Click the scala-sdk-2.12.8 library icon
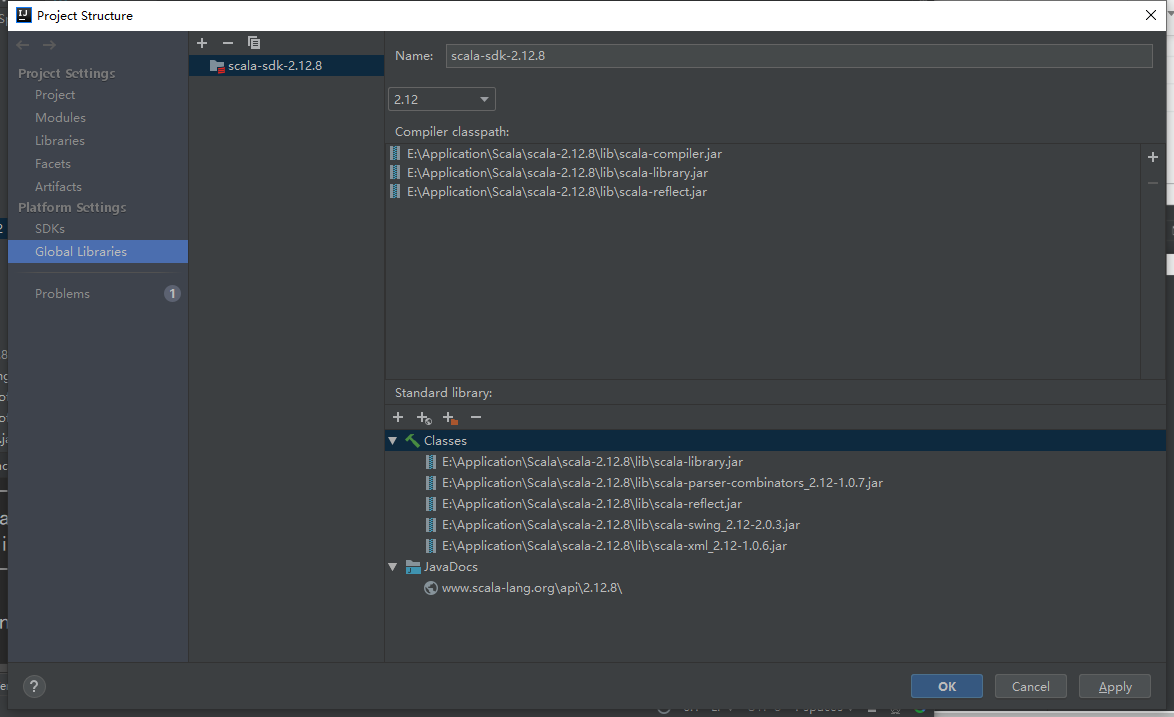Viewport: 1174px width, 717px height. click(217, 66)
